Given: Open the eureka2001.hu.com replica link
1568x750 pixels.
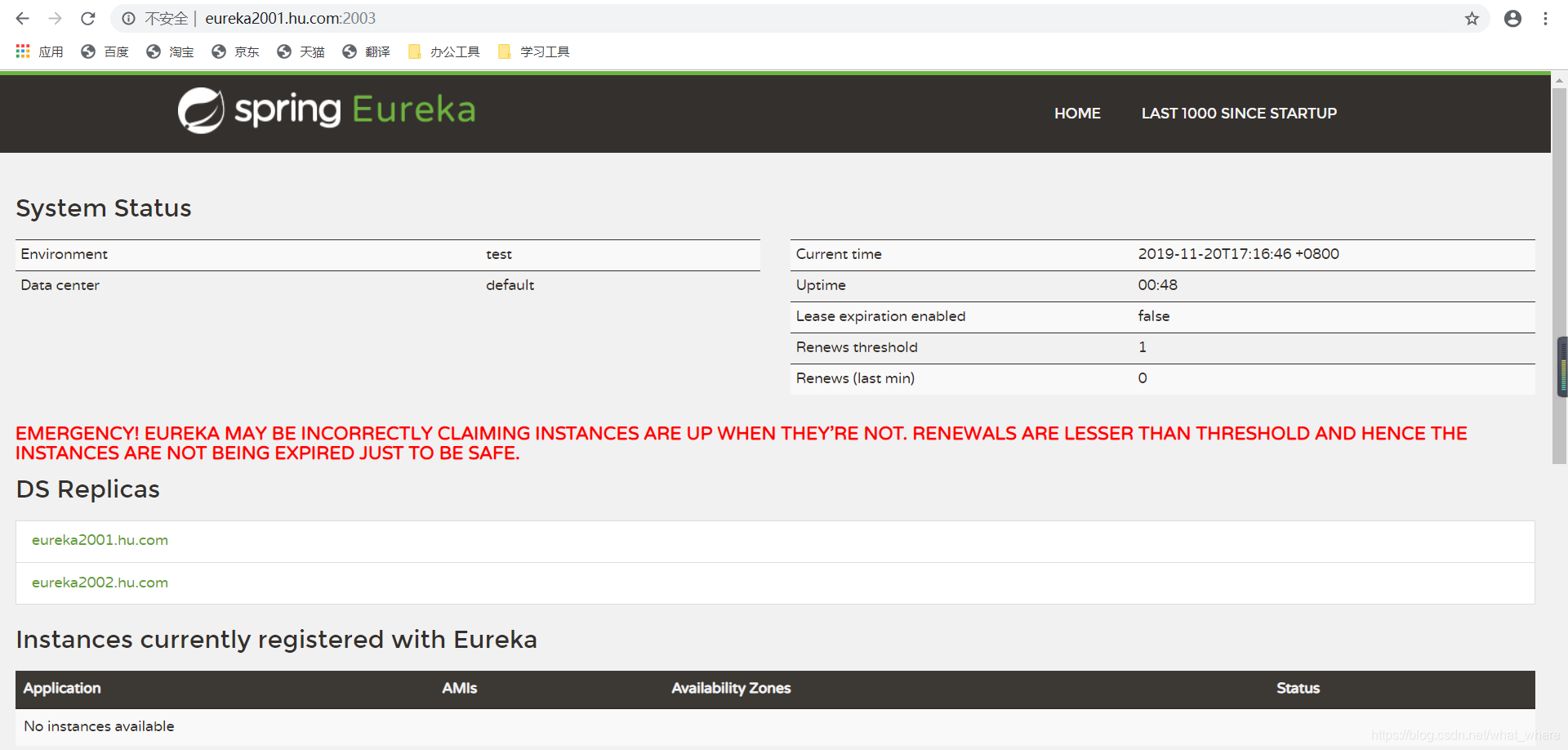Looking at the screenshot, I should click(x=100, y=540).
